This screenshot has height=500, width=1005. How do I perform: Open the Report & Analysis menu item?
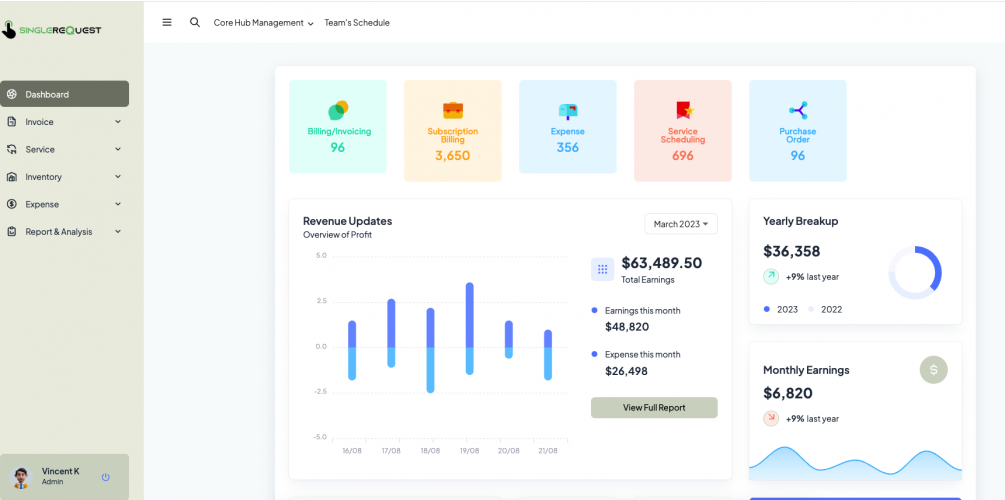point(65,232)
